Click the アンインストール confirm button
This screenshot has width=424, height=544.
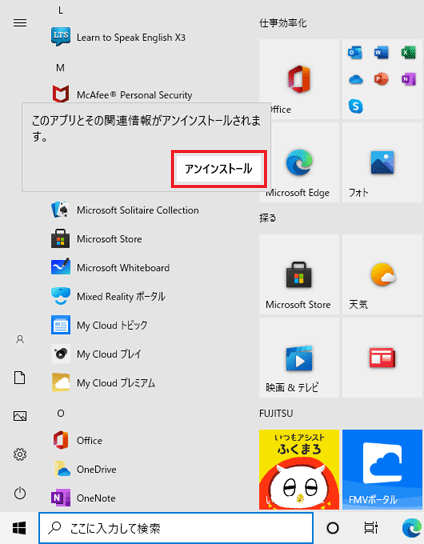[219, 169]
